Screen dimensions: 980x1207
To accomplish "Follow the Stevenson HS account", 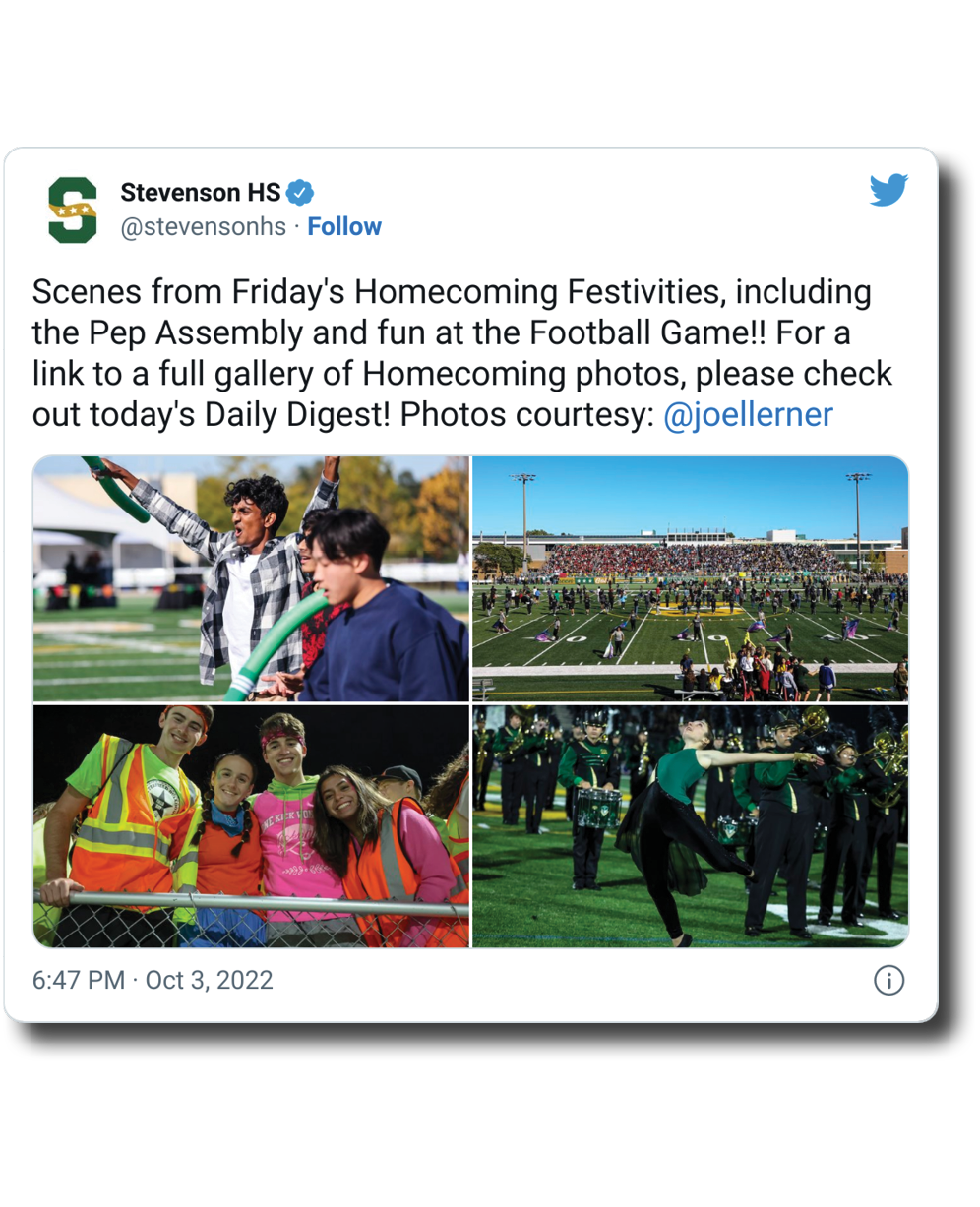I will pyautogui.click(x=344, y=227).
